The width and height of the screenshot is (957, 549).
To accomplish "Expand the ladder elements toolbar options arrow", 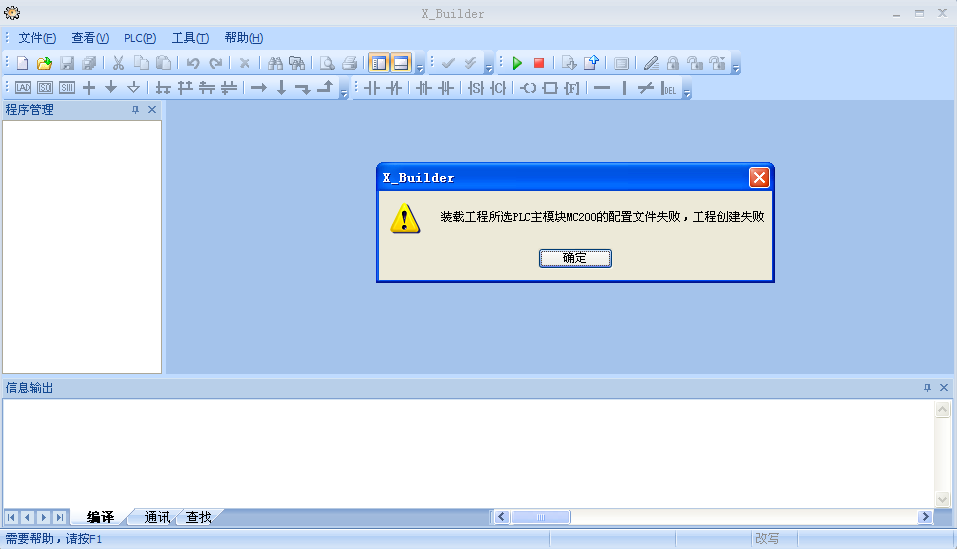I will pyautogui.click(x=687, y=92).
